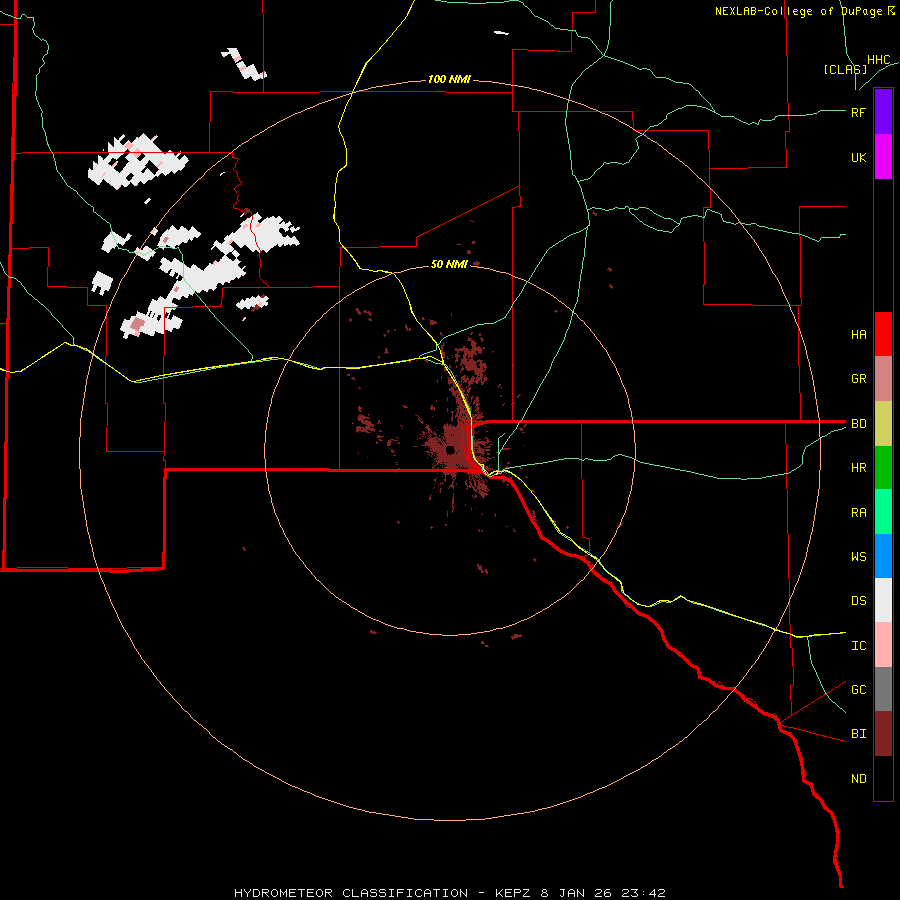Click the 50 NMI range ring label
This screenshot has width=900, height=900.
point(449,264)
